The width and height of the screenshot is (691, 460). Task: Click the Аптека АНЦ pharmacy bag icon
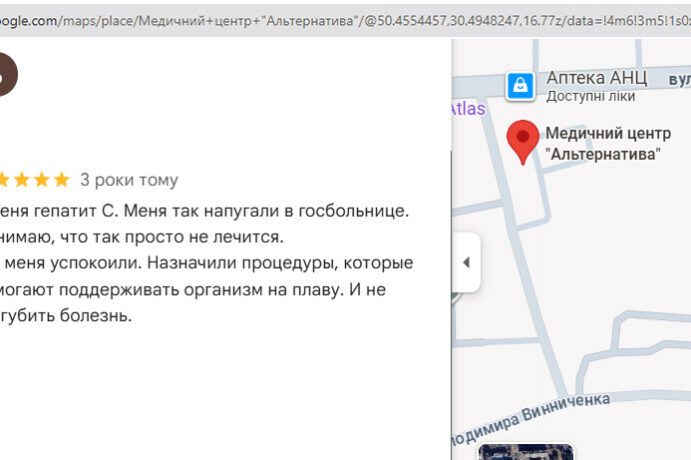pyautogui.click(x=520, y=86)
